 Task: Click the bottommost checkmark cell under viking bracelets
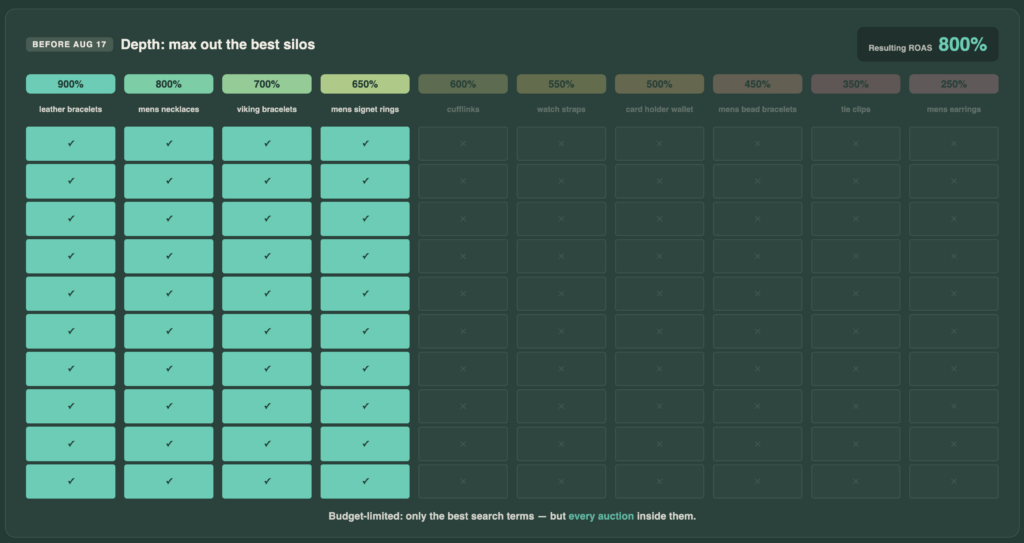point(266,482)
